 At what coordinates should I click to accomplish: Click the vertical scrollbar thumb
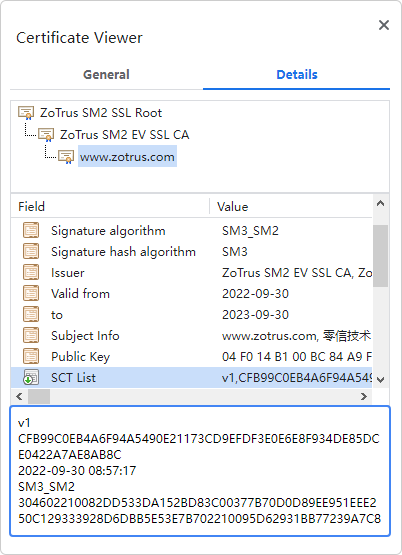click(380, 256)
